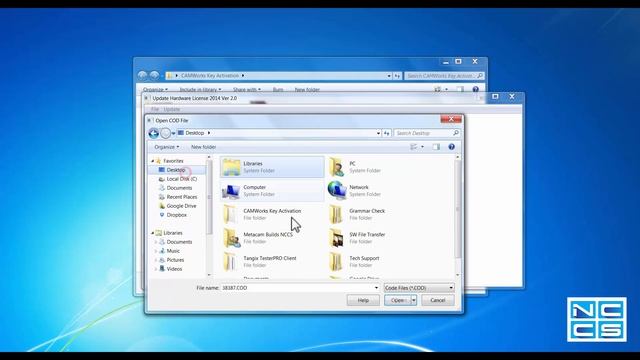Expand the Documents library node under Libraries
The width and height of the screenshot is (640, 360).
tap(156, 242)
